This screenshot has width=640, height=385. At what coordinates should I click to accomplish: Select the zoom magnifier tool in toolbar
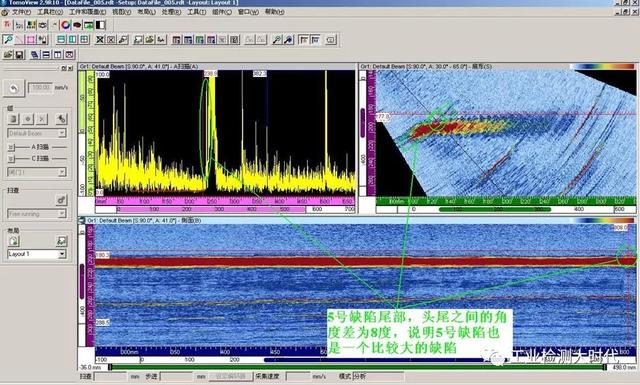click(x=8, y=40)
